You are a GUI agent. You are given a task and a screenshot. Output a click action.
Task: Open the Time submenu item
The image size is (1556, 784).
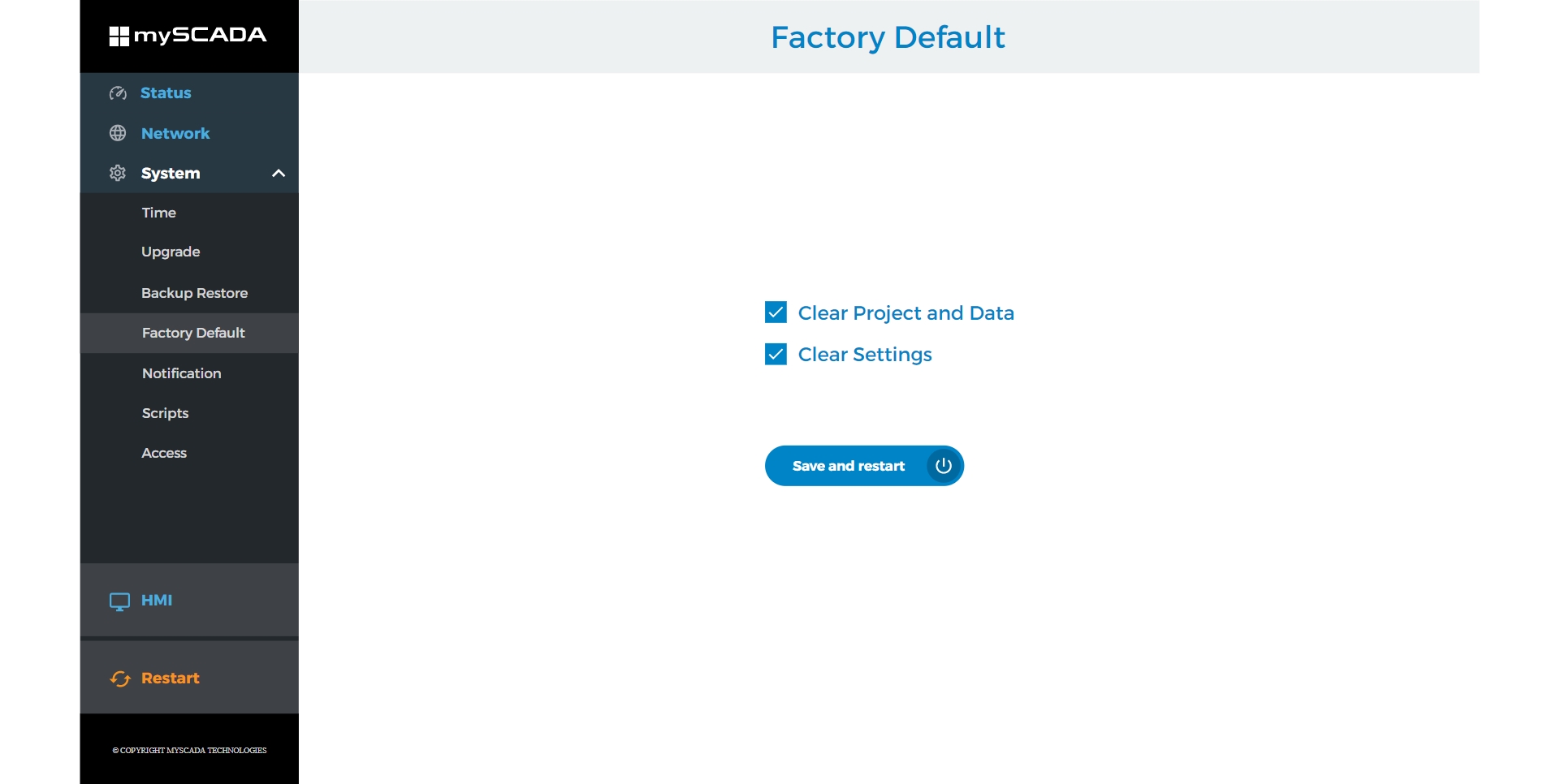point(159,213)
